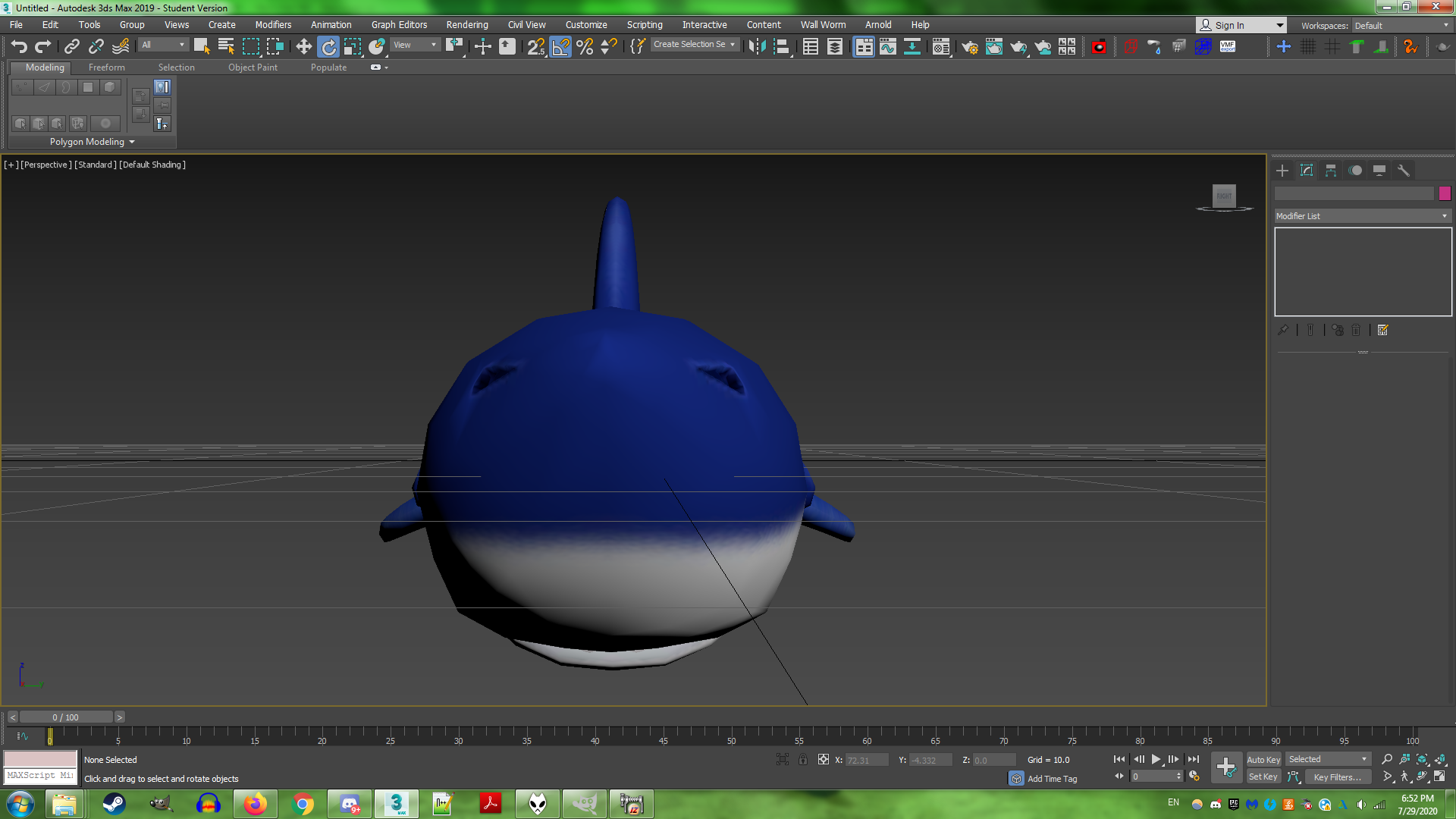Open the View reference coordinate dropdown
Screen dimensions: 1456x819
point(415,45)
